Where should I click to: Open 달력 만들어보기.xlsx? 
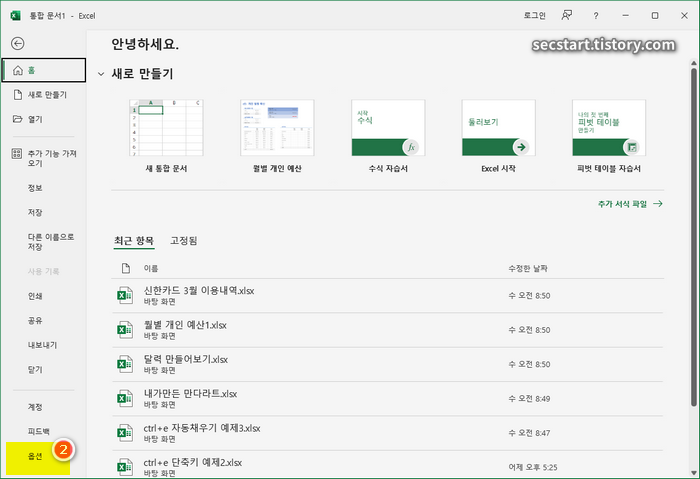[x=388, y=364]
